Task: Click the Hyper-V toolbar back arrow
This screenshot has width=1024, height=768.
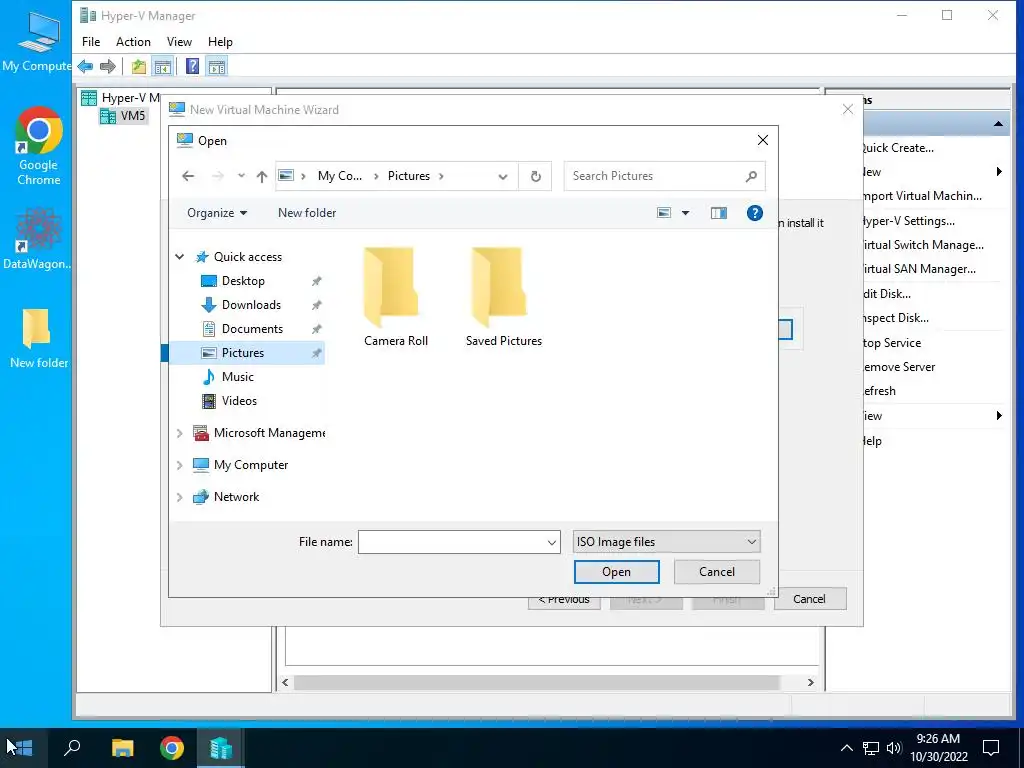Action: click(x=86, y=66)
